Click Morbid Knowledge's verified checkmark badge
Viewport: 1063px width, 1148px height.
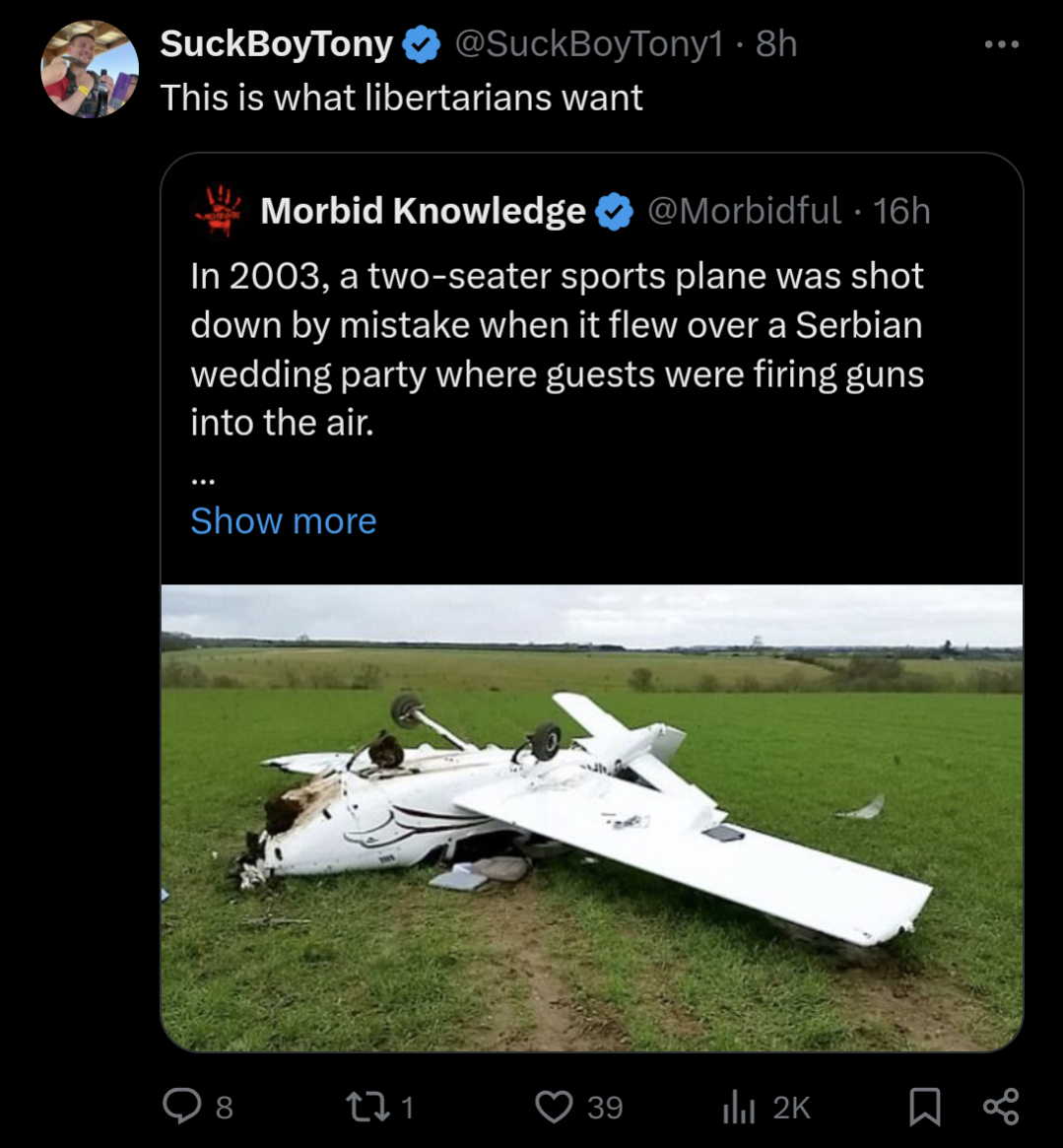tap(615, 211)
